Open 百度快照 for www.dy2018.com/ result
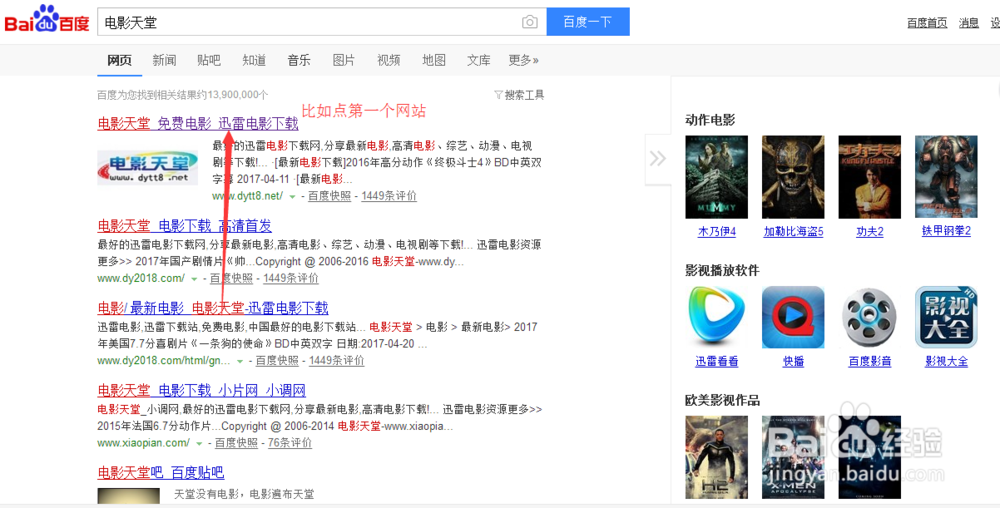 pos(231,279)
